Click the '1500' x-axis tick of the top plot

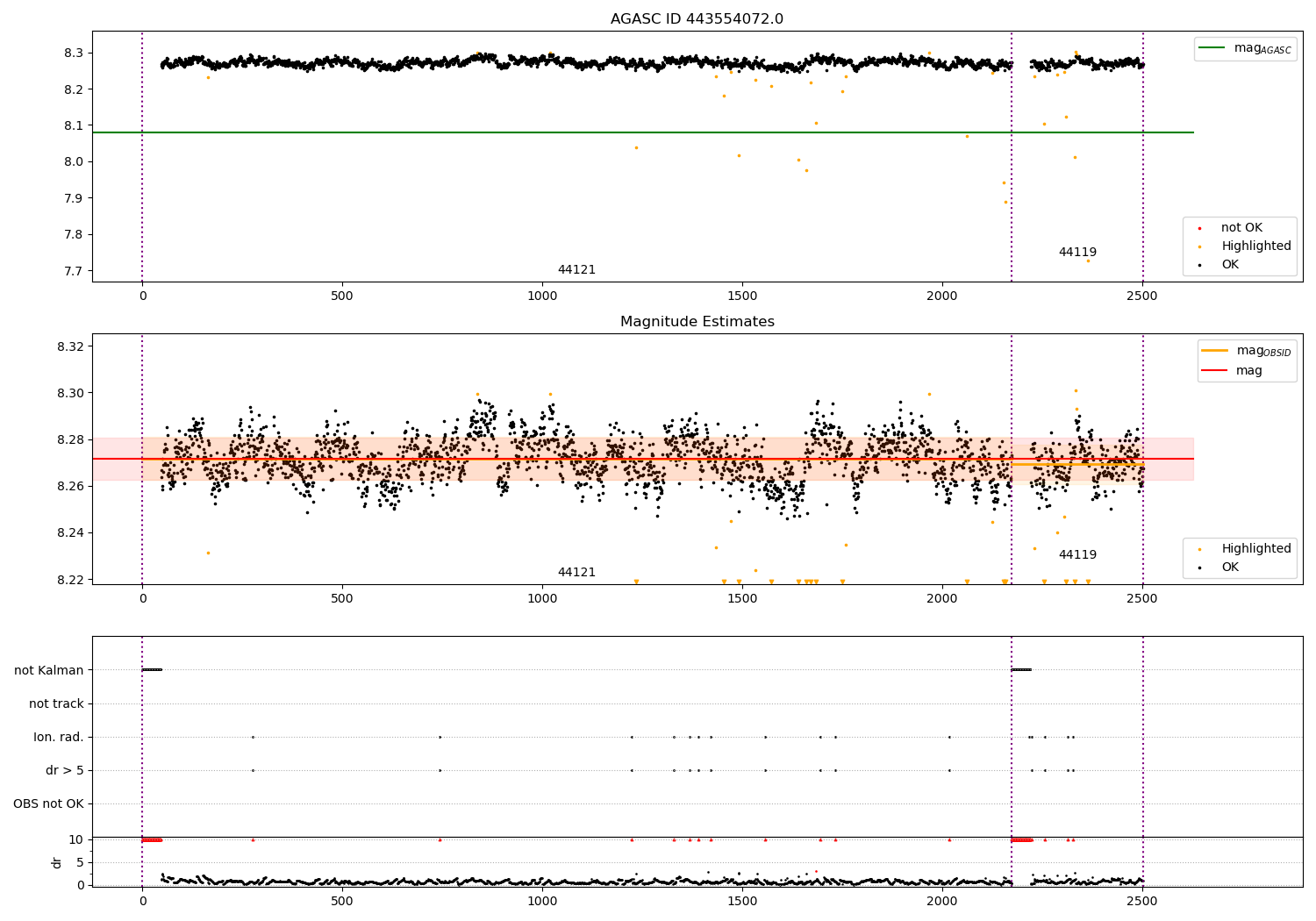pos(742,296)
